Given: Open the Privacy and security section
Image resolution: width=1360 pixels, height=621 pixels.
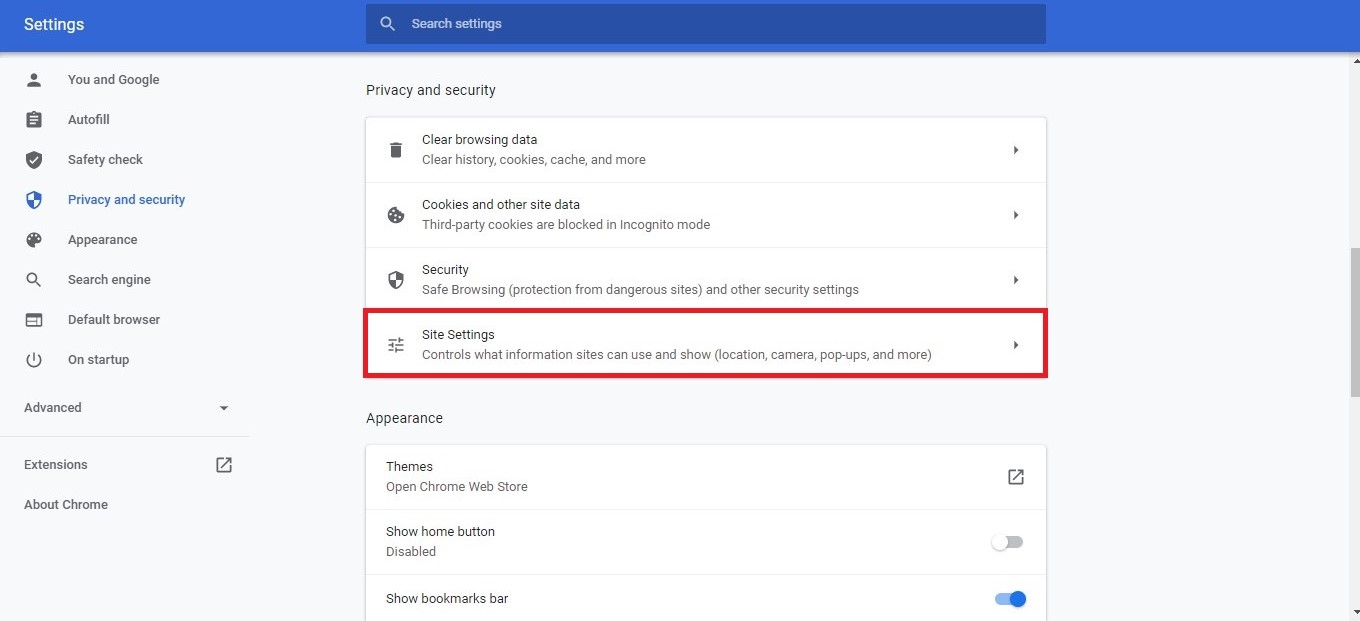Looking at the screenshot, I should [x=126, y=199].
